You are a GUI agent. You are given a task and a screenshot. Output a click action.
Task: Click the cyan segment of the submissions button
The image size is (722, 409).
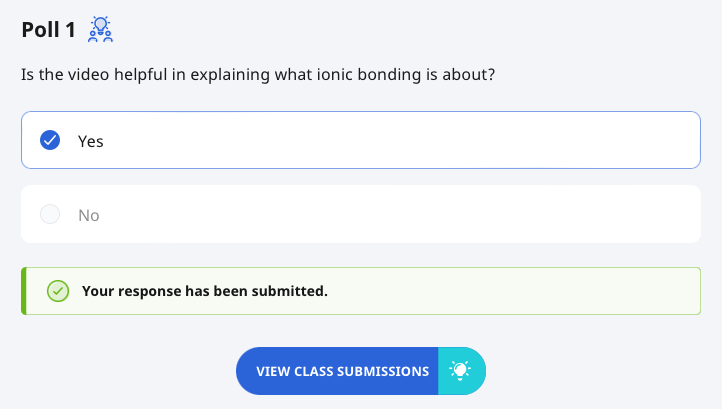click(x=462, y=371)
